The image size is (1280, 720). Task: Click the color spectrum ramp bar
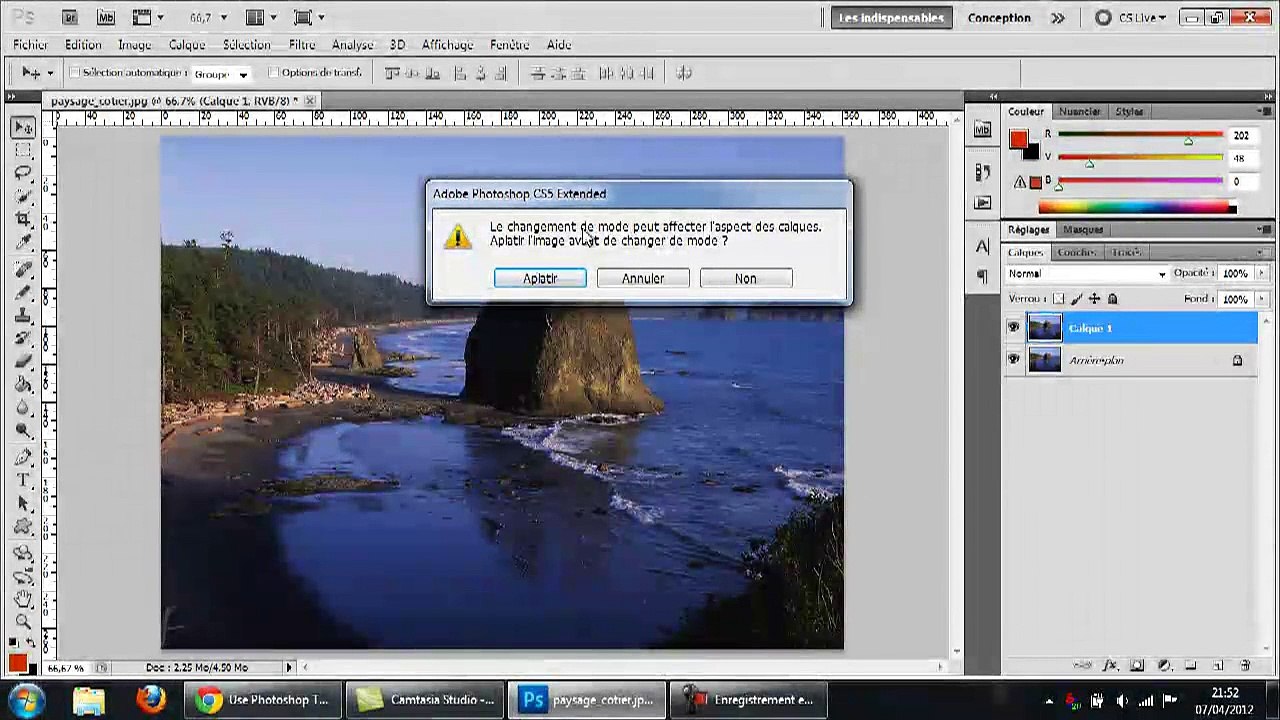pos(1138,207)
